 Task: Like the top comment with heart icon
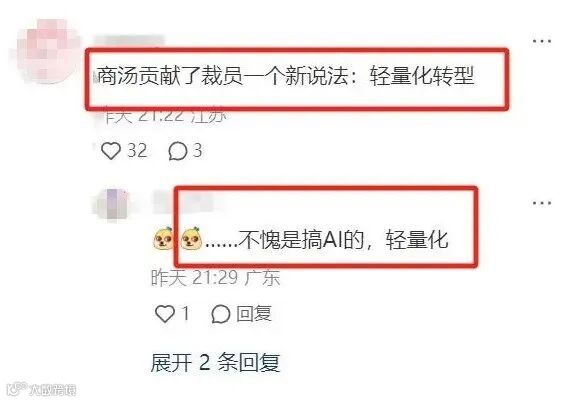coord(111,150)
